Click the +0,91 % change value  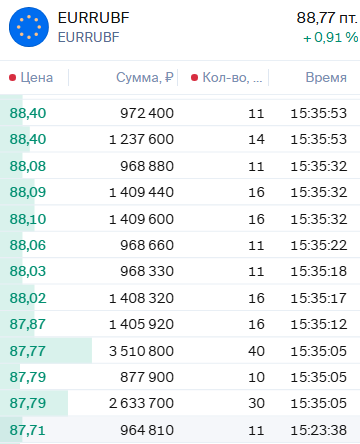(x=330, y=37)
